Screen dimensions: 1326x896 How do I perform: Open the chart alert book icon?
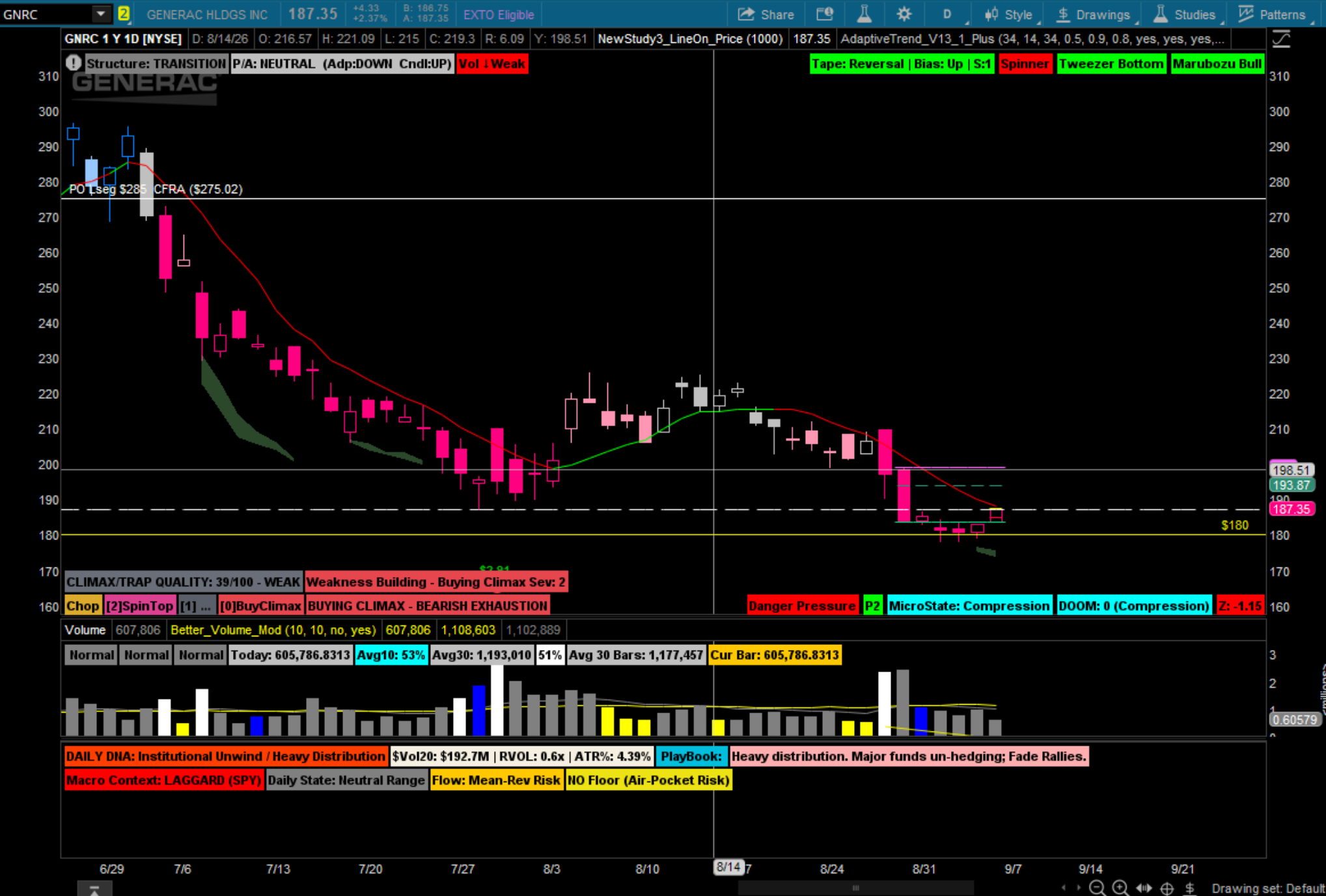pos(825,14)
